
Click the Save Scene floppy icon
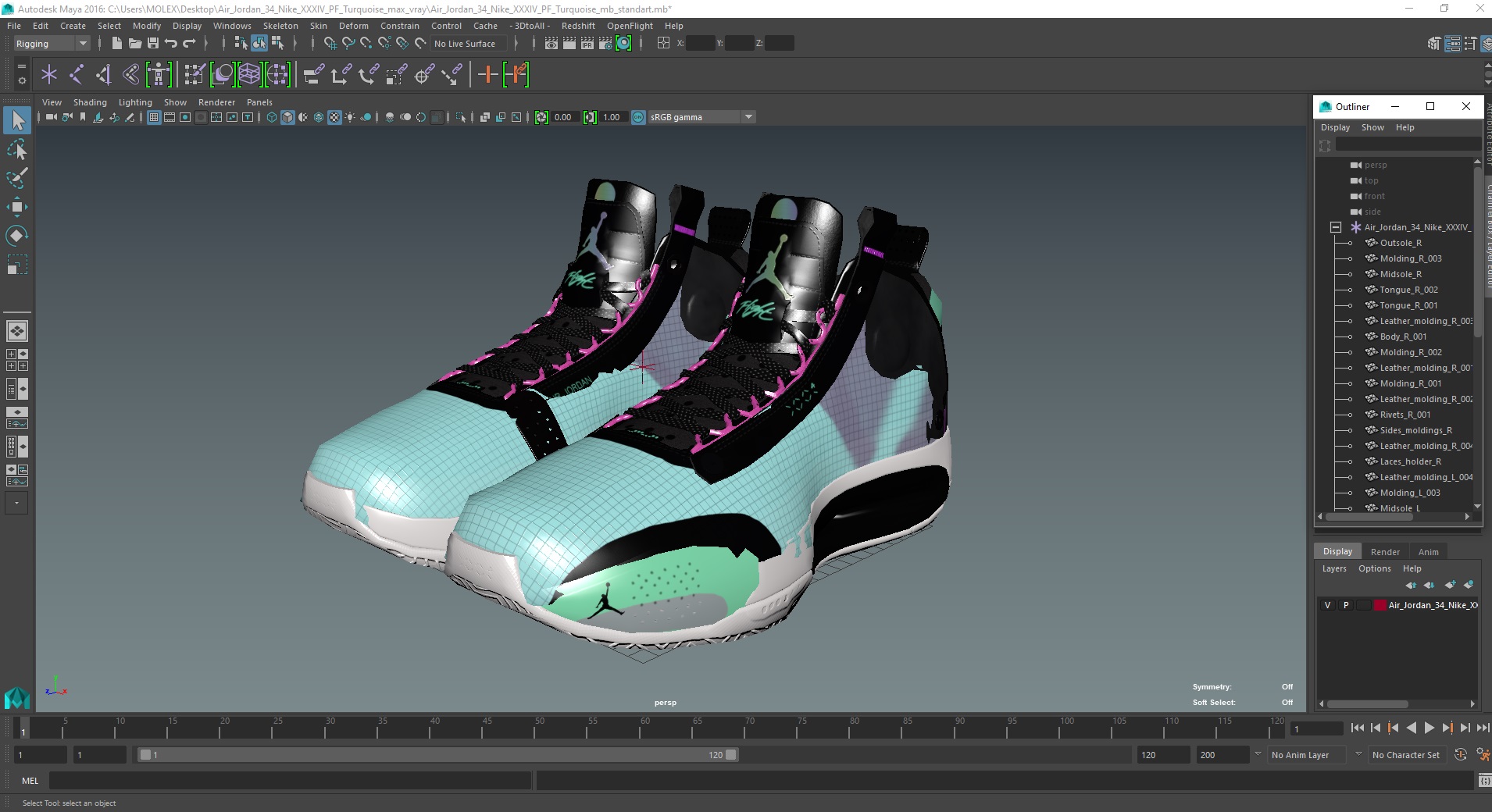(153, 43)
